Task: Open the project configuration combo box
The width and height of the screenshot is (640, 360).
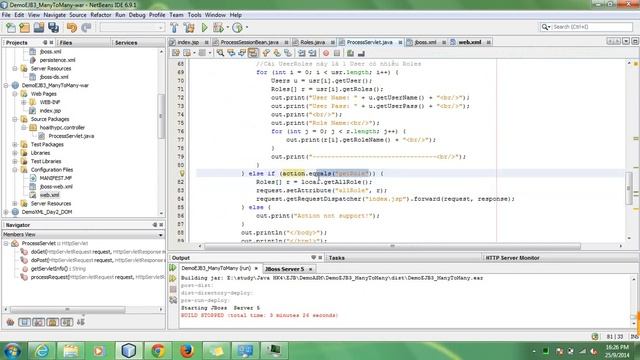Action: [132, 28]
